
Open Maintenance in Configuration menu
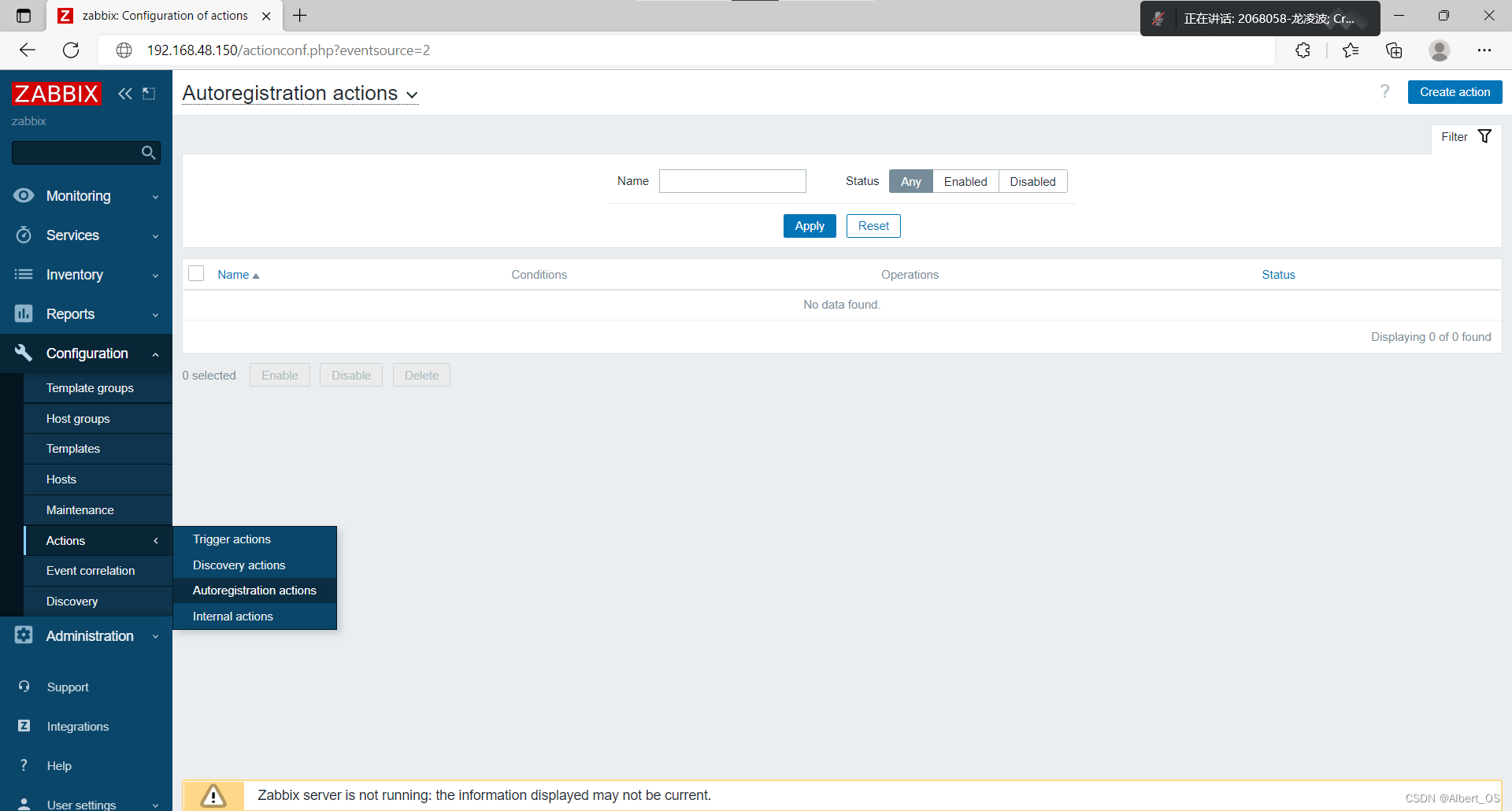(98, 510)
